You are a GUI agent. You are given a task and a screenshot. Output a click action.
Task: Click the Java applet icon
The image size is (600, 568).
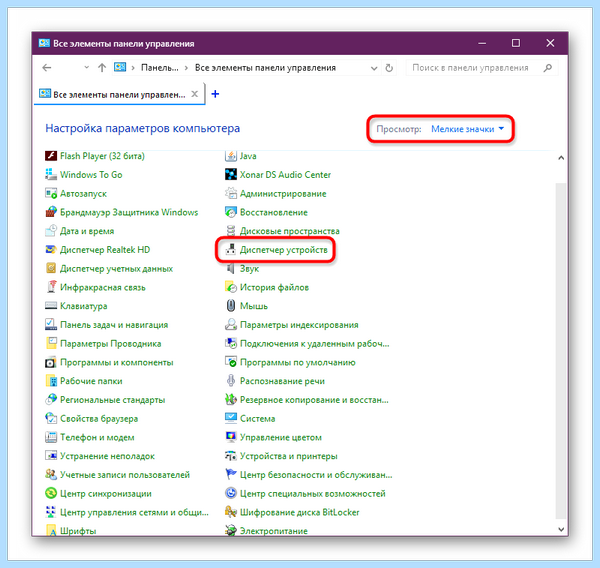coord(231,156)
